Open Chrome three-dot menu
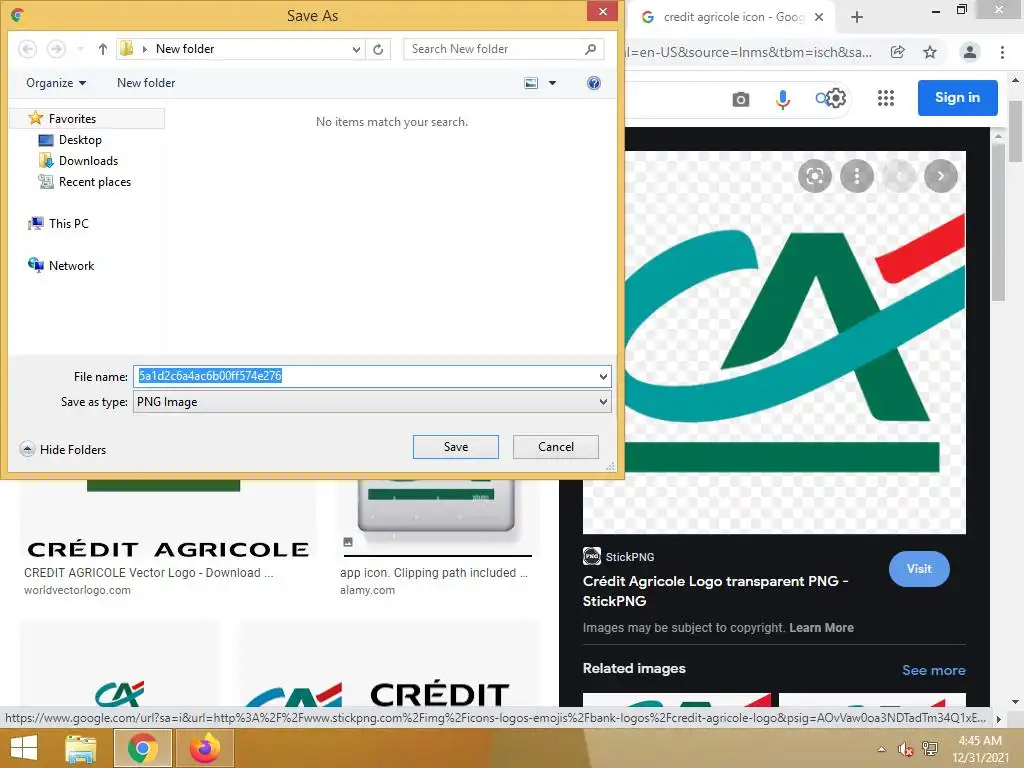 1002,52
